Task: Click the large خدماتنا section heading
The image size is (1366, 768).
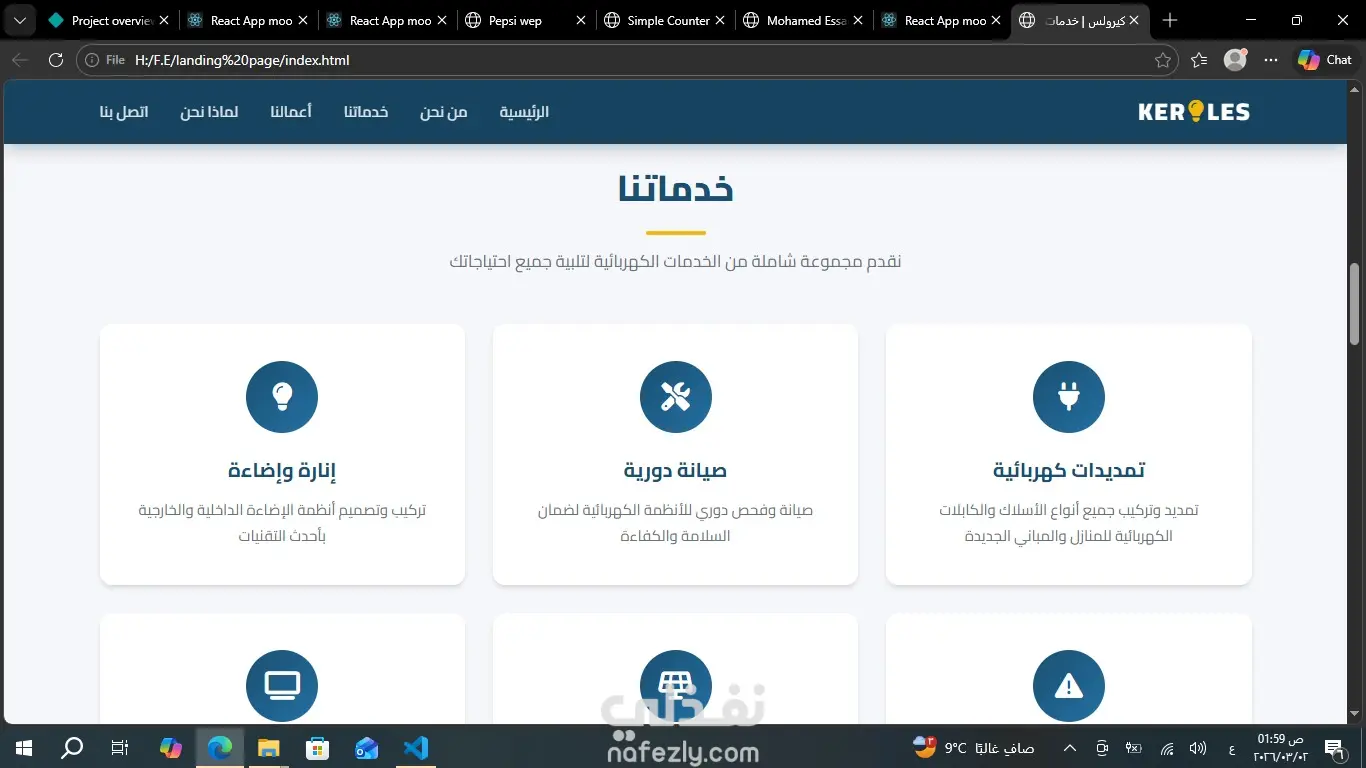Action: tap(676, 189)
